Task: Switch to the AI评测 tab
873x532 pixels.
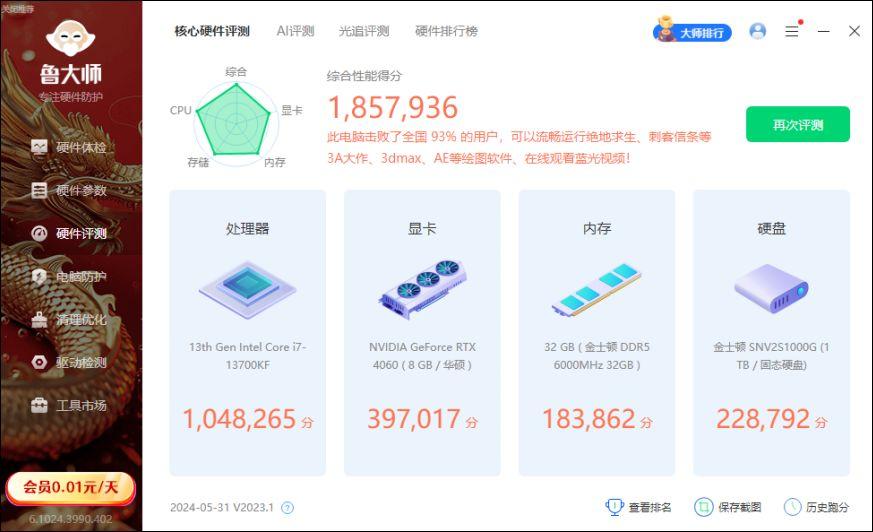Action: pos(295,31)
